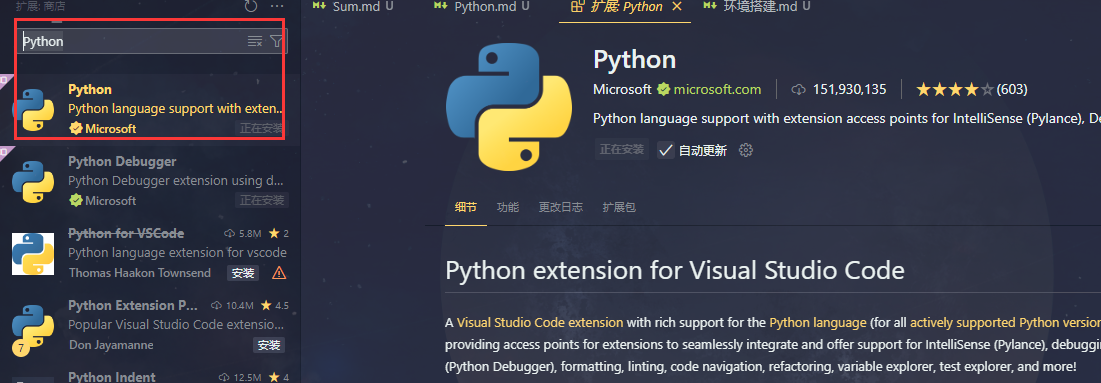The width and height of the screenshot is (1101, 383).
Task: Open the extension search filter icon
Action: tap(277, 41)
